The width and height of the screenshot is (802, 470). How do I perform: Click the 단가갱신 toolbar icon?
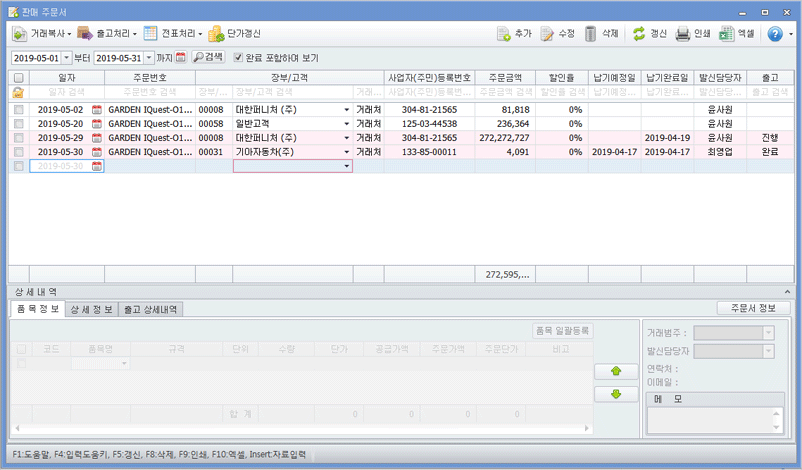216,33
